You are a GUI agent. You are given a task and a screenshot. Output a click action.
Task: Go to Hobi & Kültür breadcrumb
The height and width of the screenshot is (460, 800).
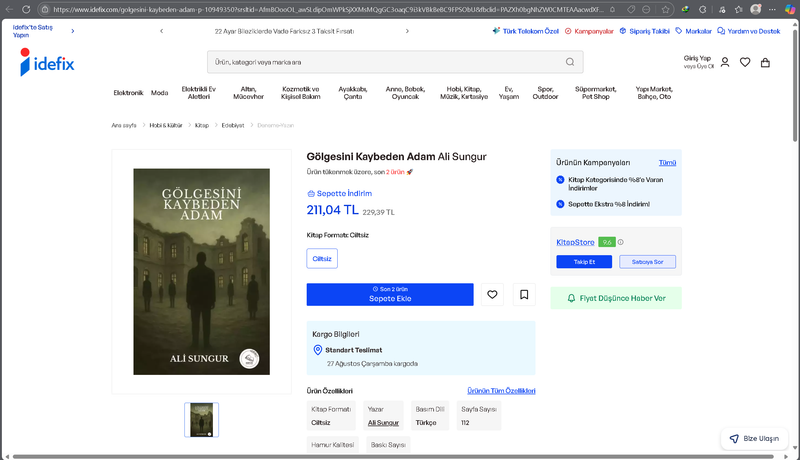[x=166, y=125]
